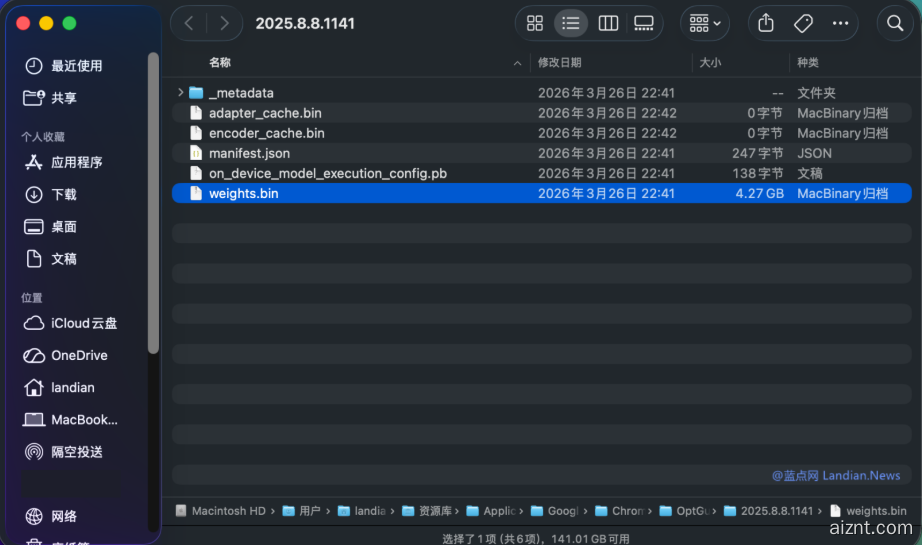This screenshot has width=923, height=545.
Task: Sort by the 修改日期 column header
Action: tap(559, 62)
